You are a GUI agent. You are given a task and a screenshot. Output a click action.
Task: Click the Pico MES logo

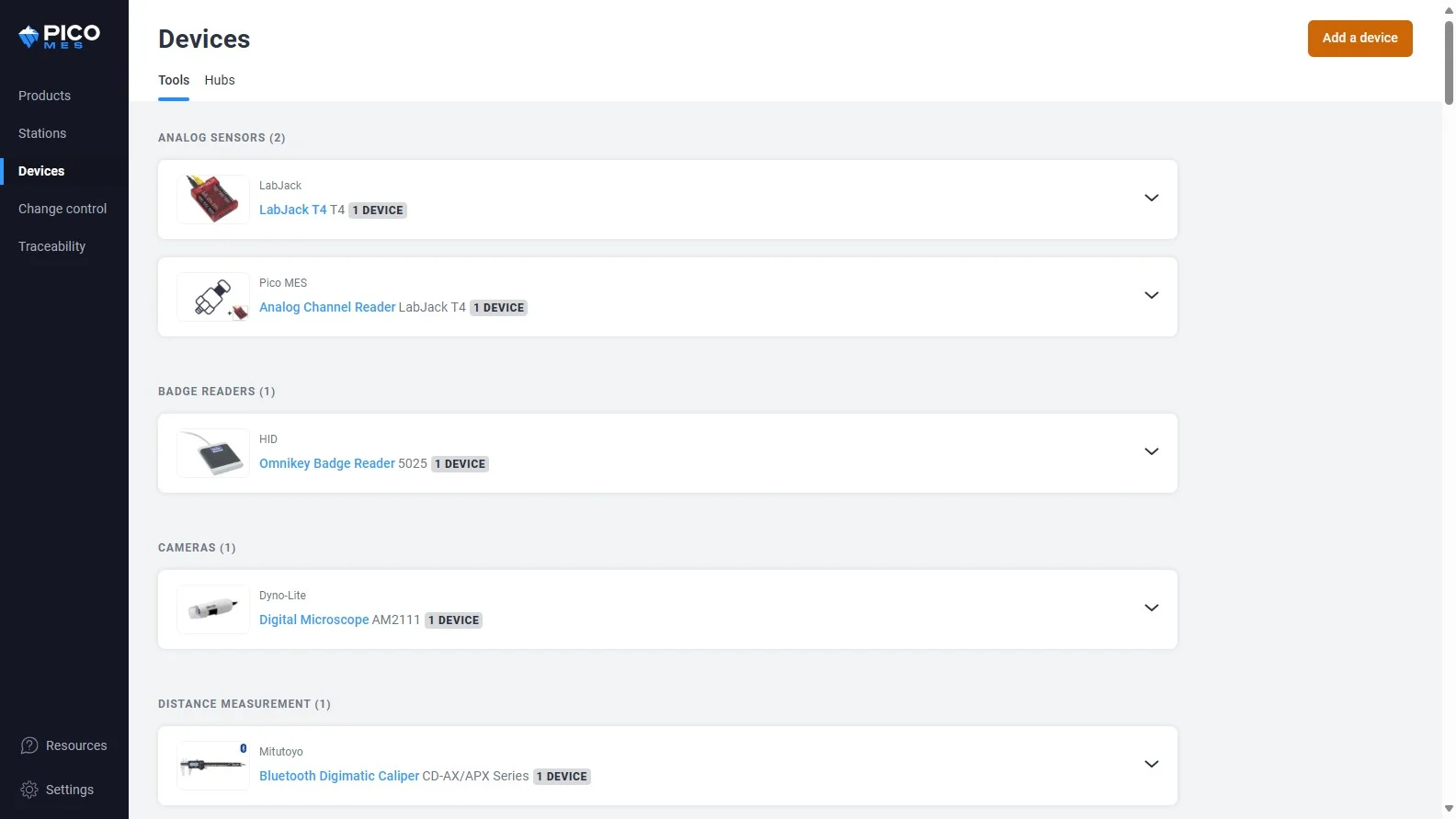[x=60, y=37]
